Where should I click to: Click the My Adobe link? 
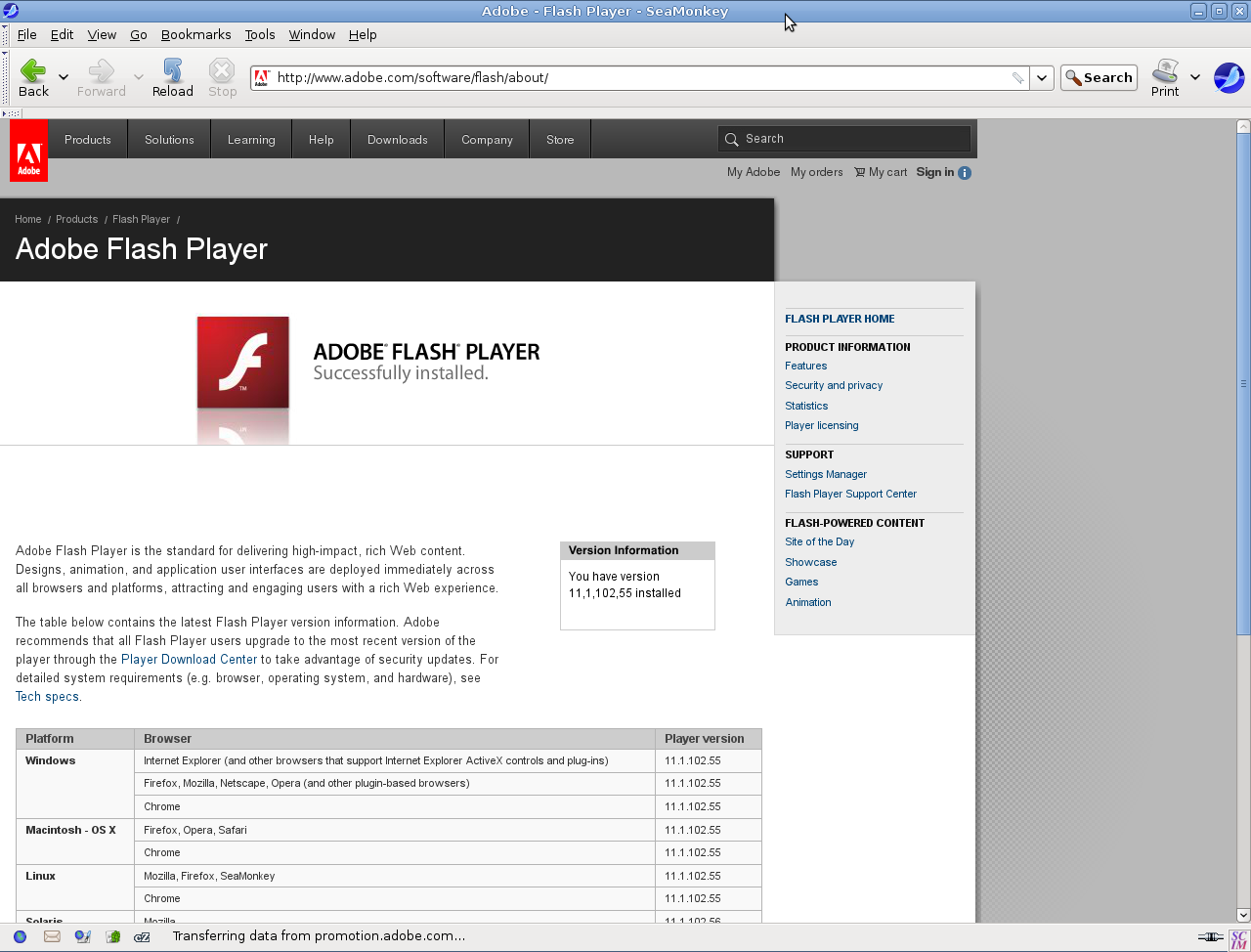(x=754, y=172)
